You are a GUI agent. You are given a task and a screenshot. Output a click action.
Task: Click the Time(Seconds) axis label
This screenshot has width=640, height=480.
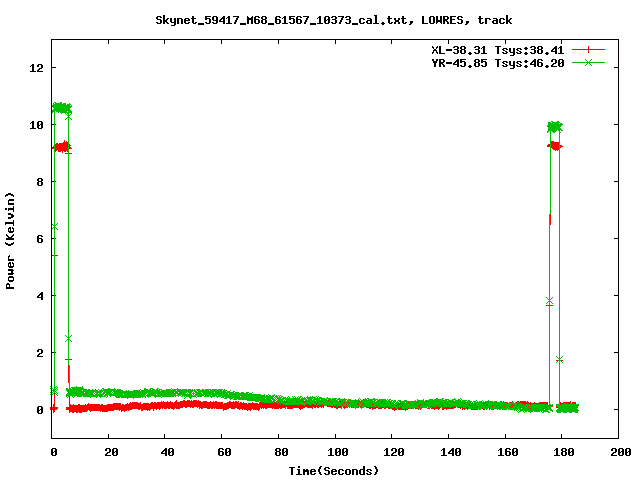click(x=334, y=471)
